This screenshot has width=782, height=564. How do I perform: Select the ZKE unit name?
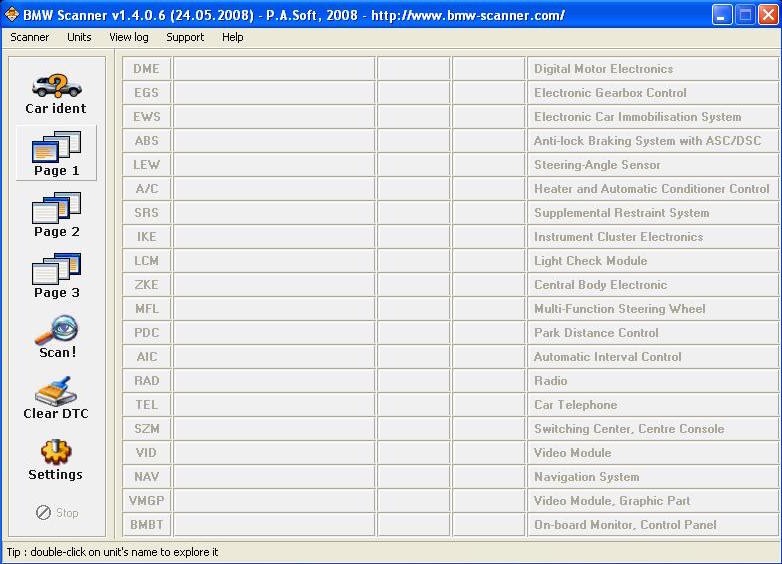tap(147, 285)
